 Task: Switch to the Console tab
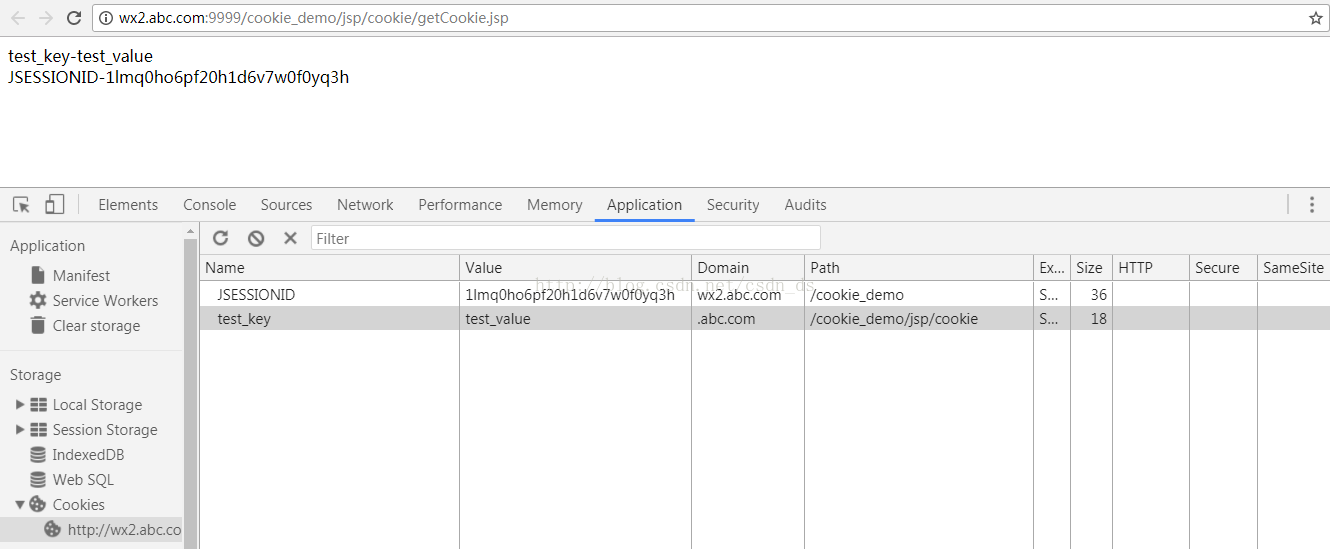[210, 204]
